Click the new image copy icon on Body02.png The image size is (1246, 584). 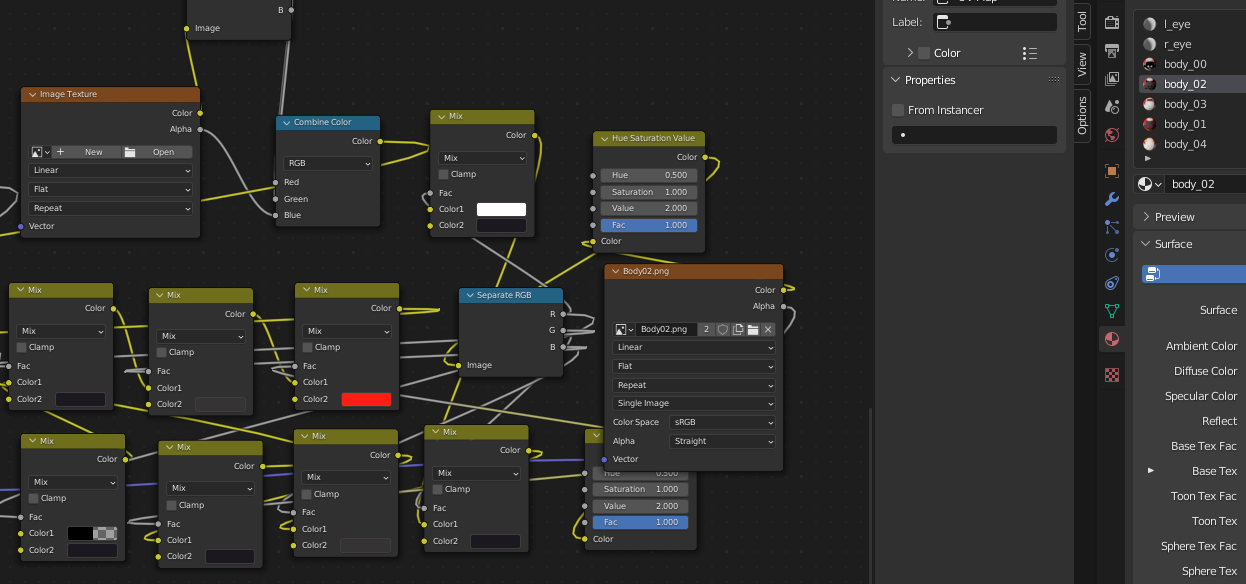738,329
